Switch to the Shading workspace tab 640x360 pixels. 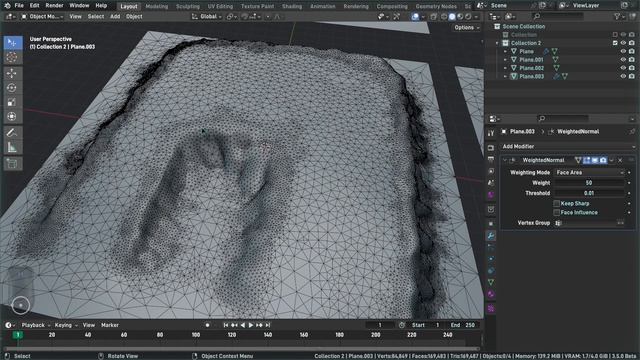click(292, 6)
